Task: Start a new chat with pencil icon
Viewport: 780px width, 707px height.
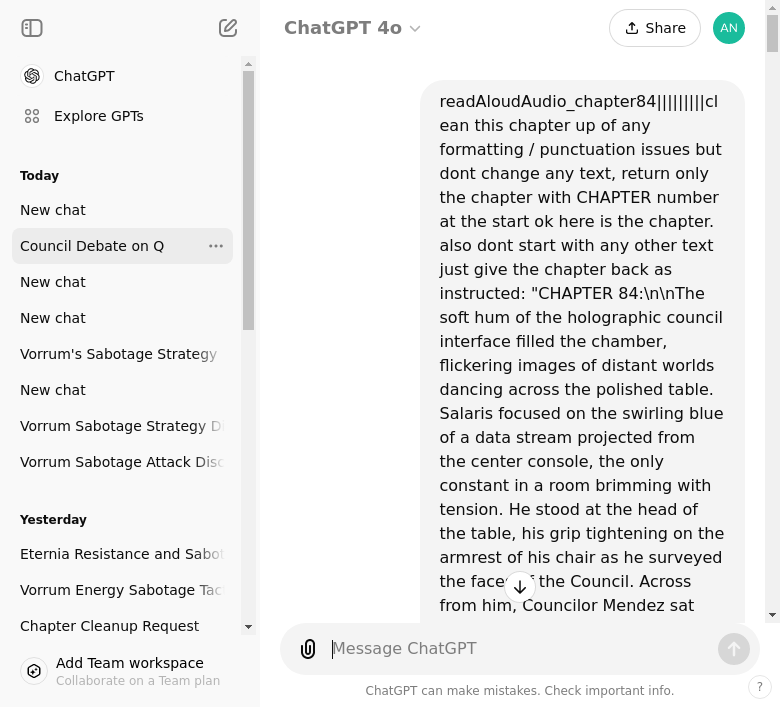Action: [228, 28]
